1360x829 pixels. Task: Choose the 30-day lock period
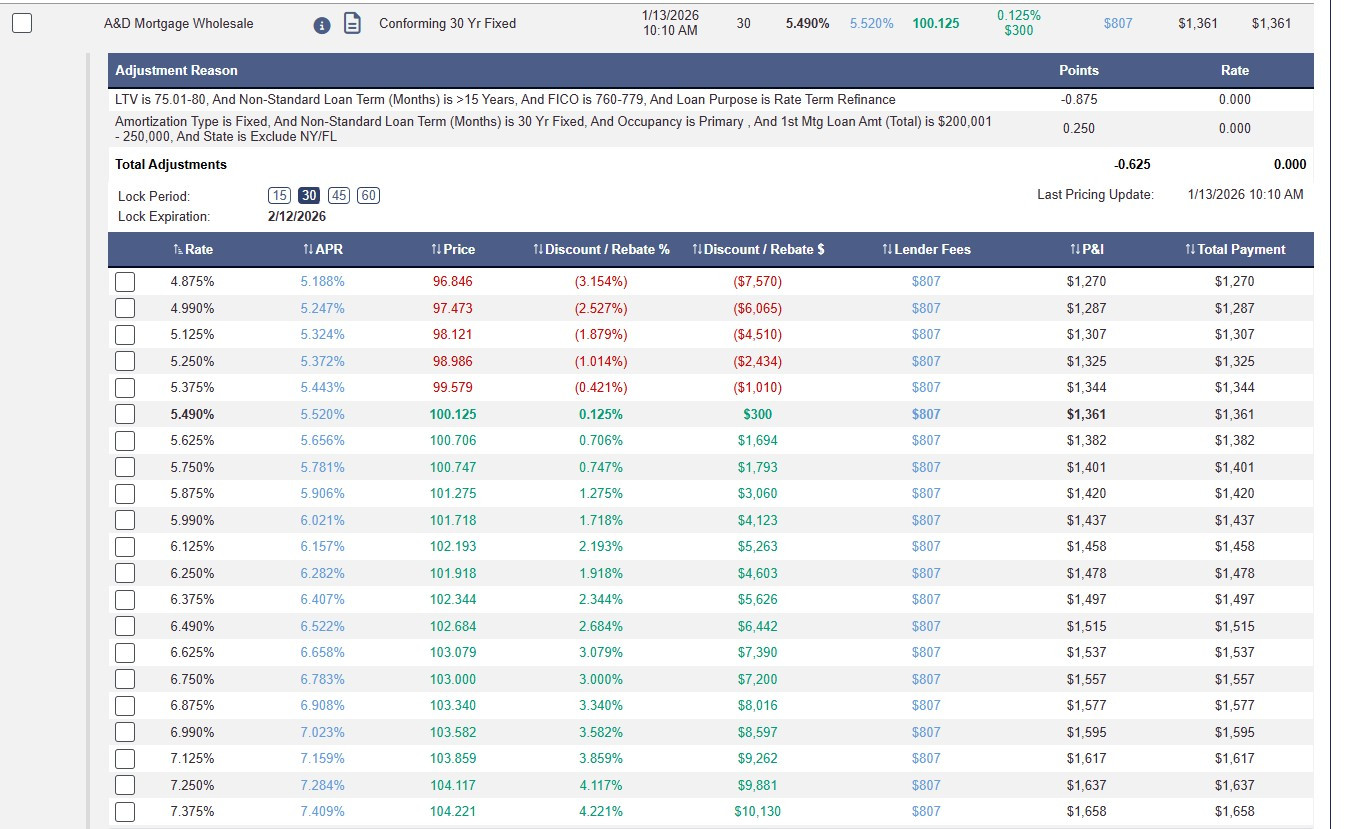coord(309,196)
